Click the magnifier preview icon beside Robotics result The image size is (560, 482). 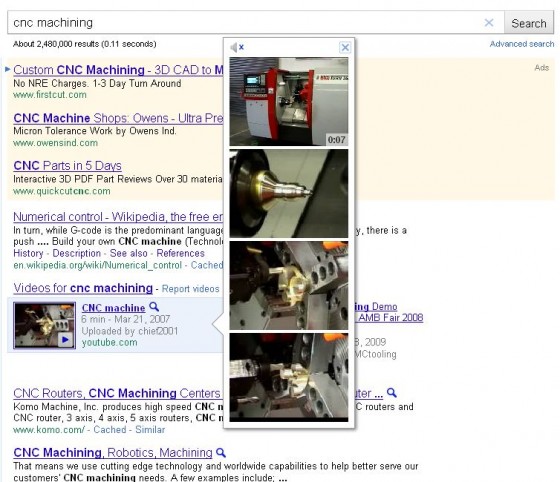pyautogui.click(x=221, y=453)
